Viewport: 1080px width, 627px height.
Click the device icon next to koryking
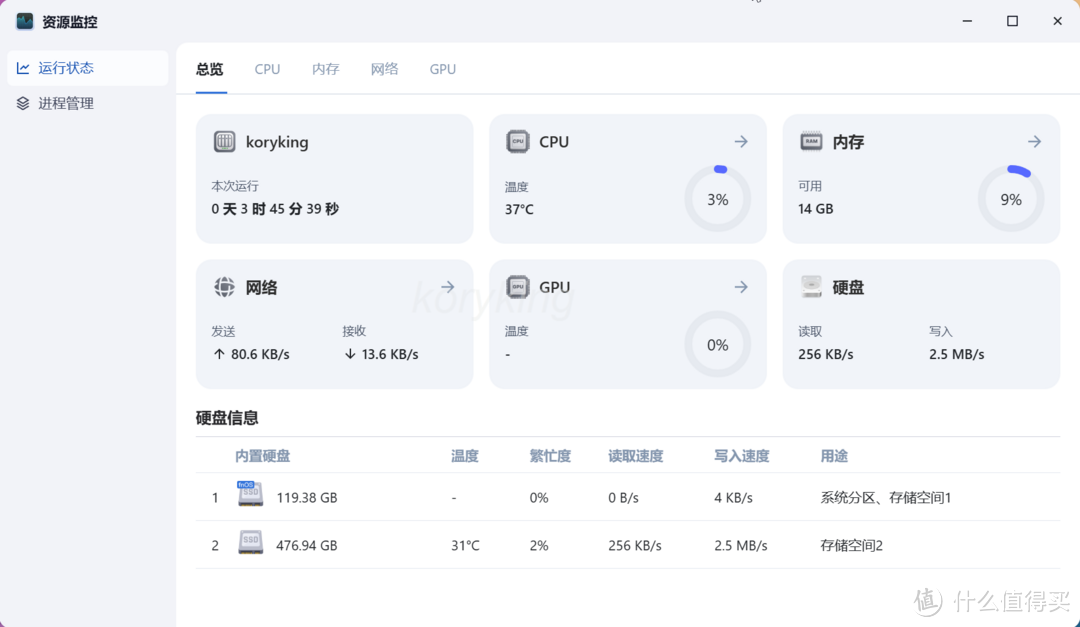(224, 141)
